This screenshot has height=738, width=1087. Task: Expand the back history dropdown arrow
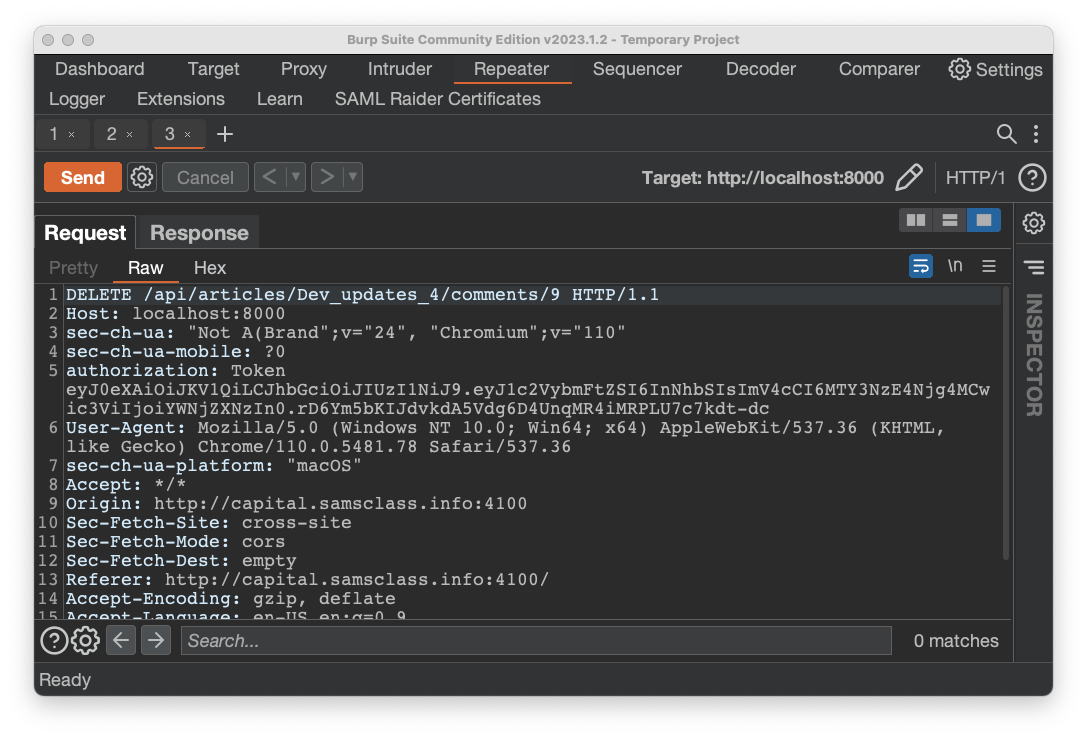[x=295, y=177]
